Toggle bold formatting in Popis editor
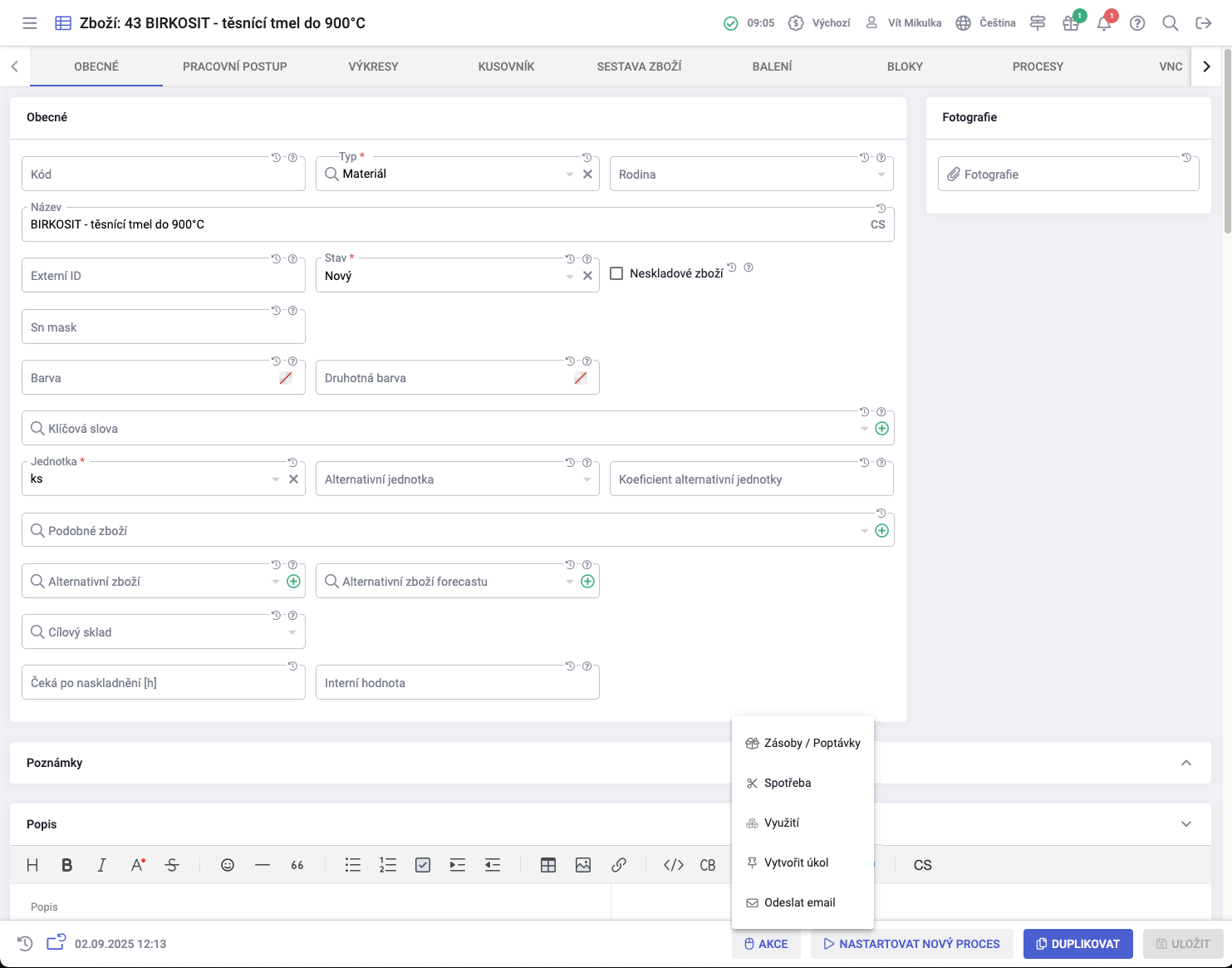Image resolution: width=1232 pixels, height=968 pixels. [67, 865]
